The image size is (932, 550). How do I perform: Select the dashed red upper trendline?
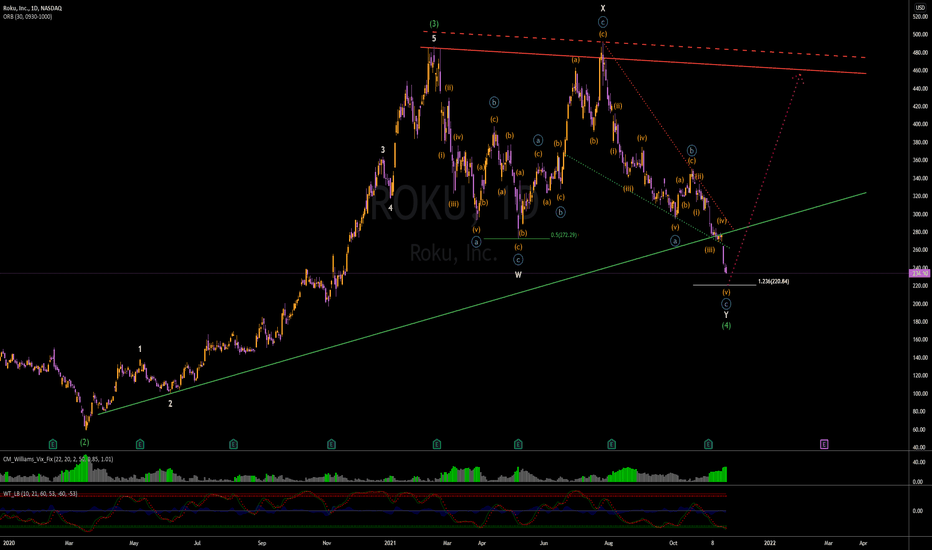click(643, 44)
